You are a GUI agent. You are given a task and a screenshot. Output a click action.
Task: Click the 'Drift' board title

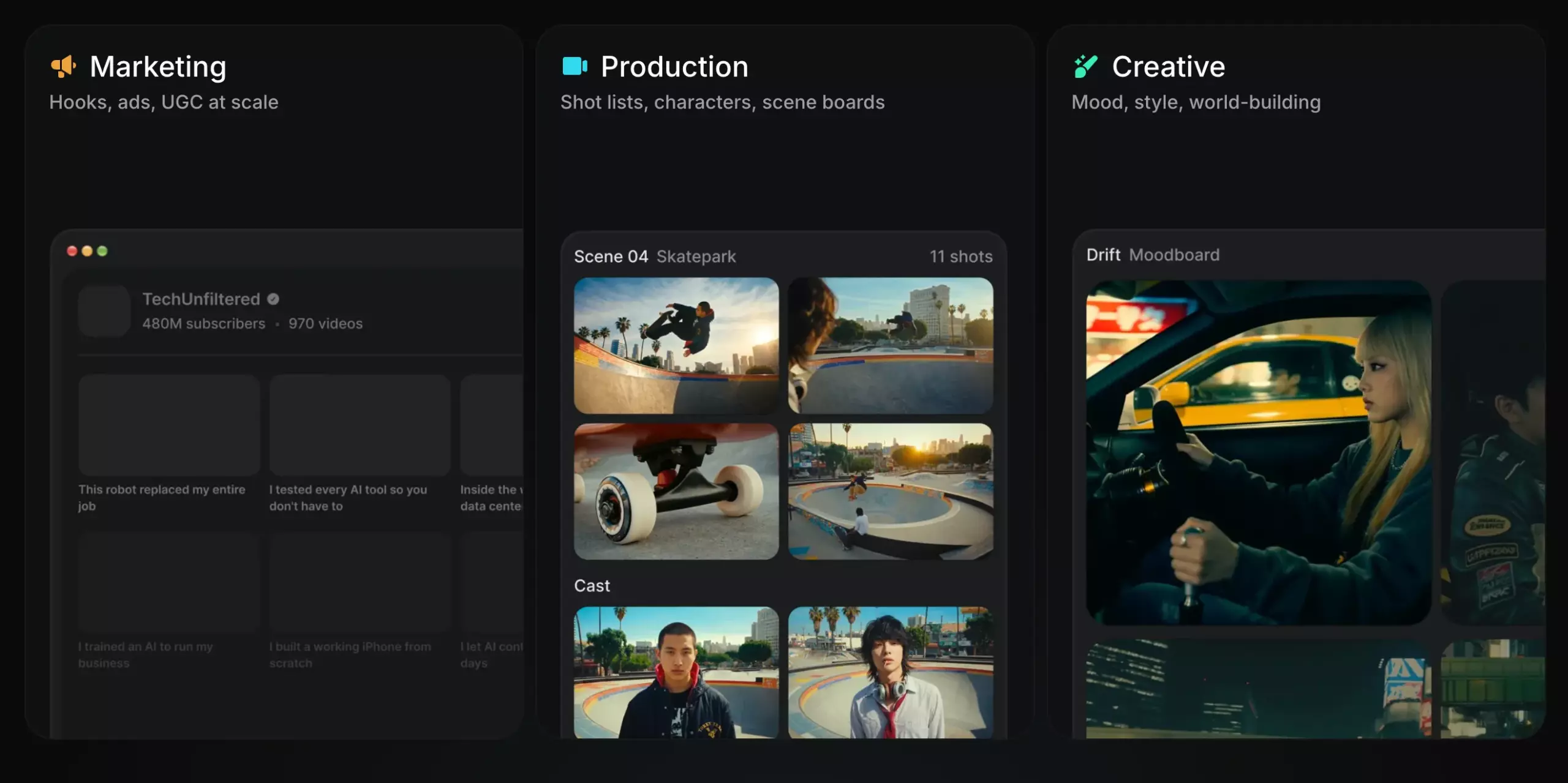pos(1103,255)
